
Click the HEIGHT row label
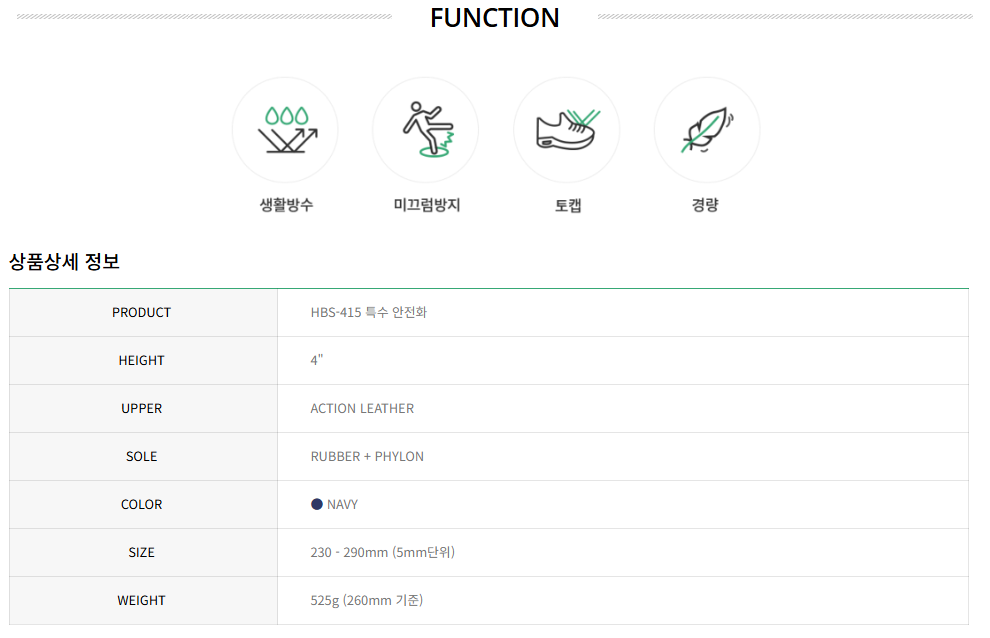pyautogui.click(x=141, y=361)
